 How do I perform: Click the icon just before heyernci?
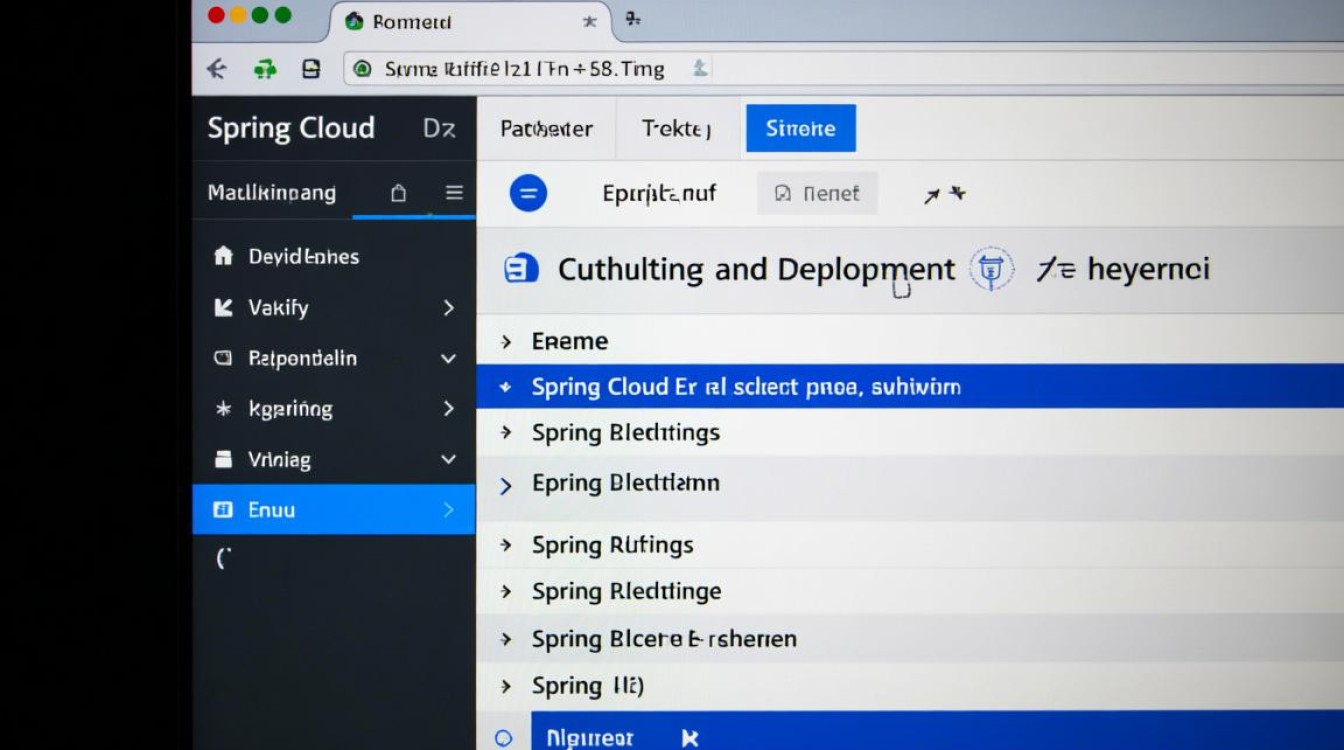(x=1055, y=269)
